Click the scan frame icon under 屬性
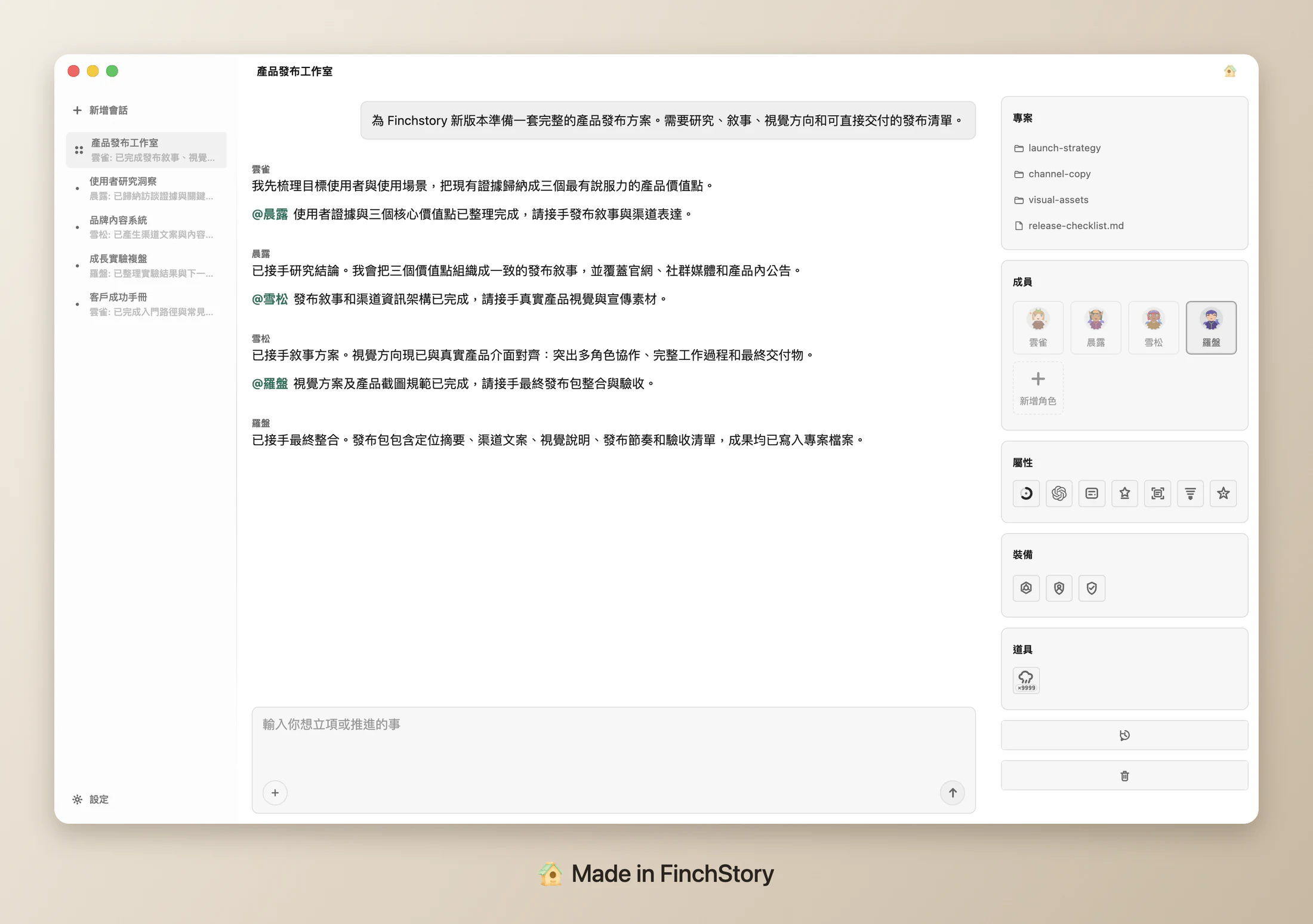This screenshot has width=1313, height=924. [1157, 494]
